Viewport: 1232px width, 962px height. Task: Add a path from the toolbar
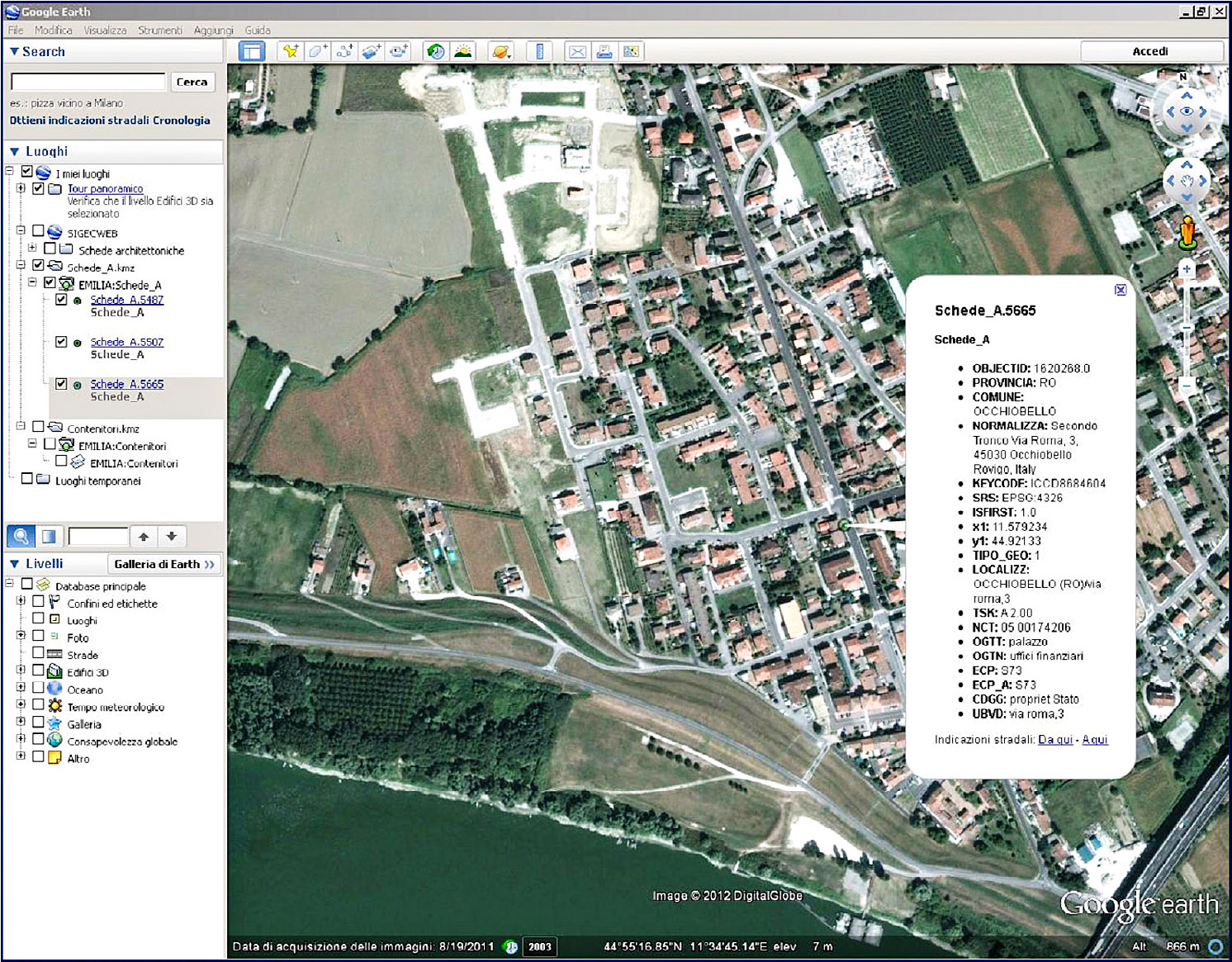[344, 51]
